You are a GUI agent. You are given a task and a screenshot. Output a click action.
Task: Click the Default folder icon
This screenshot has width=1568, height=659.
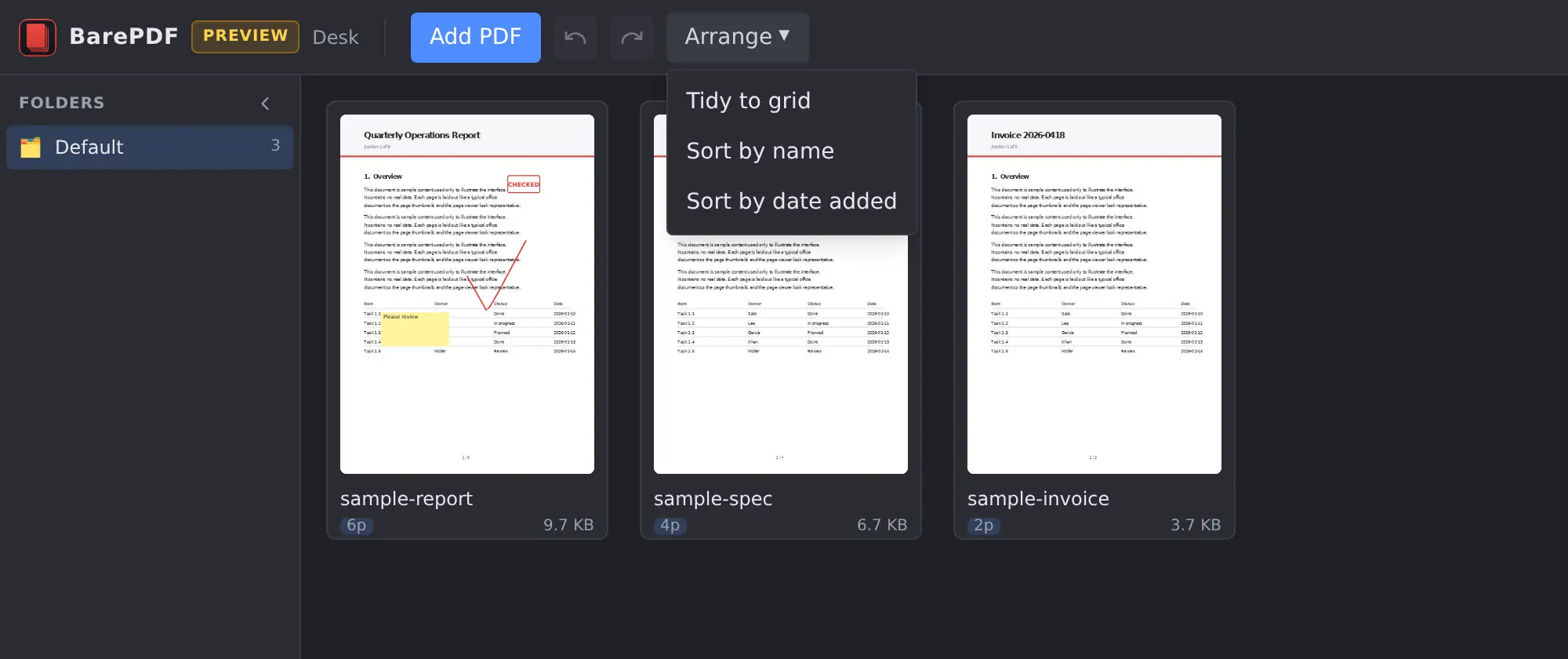31,147
